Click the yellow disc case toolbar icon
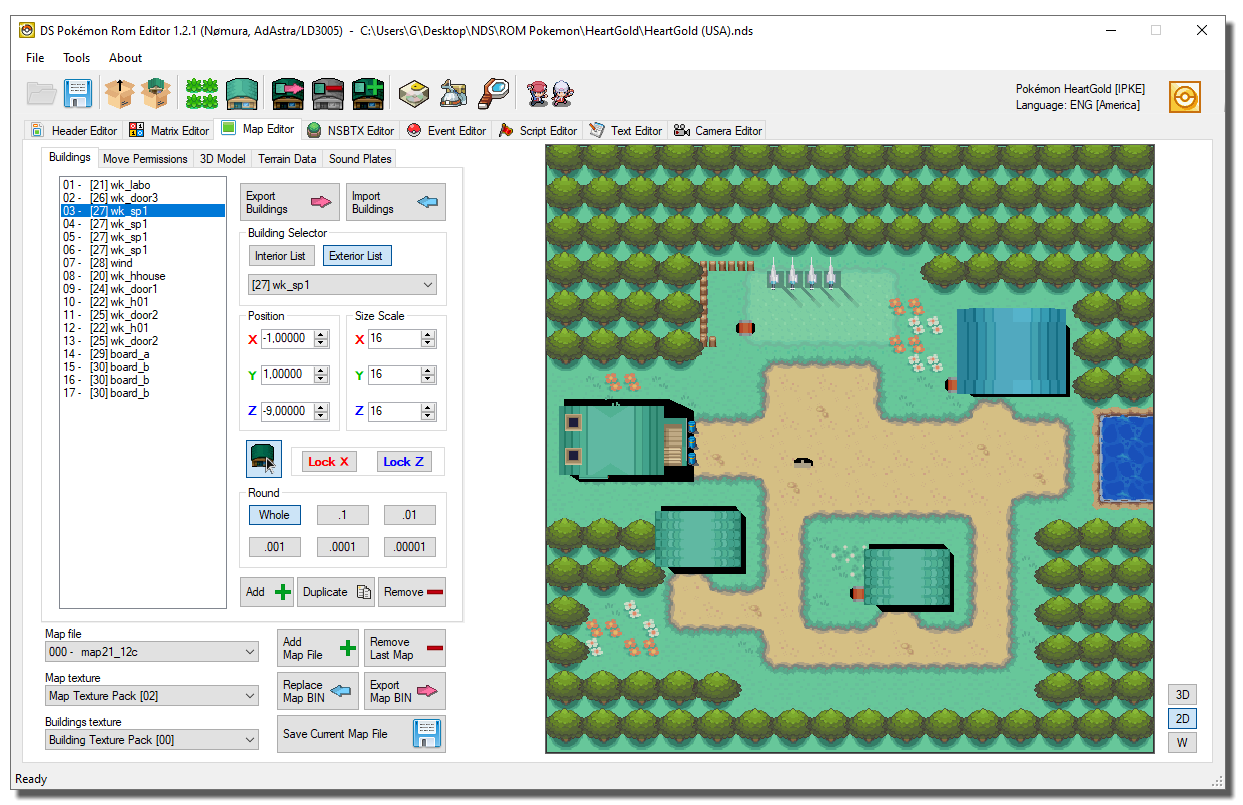This screenshot has width=1243, height=805. pyautogui.click(x=414, y=94)
